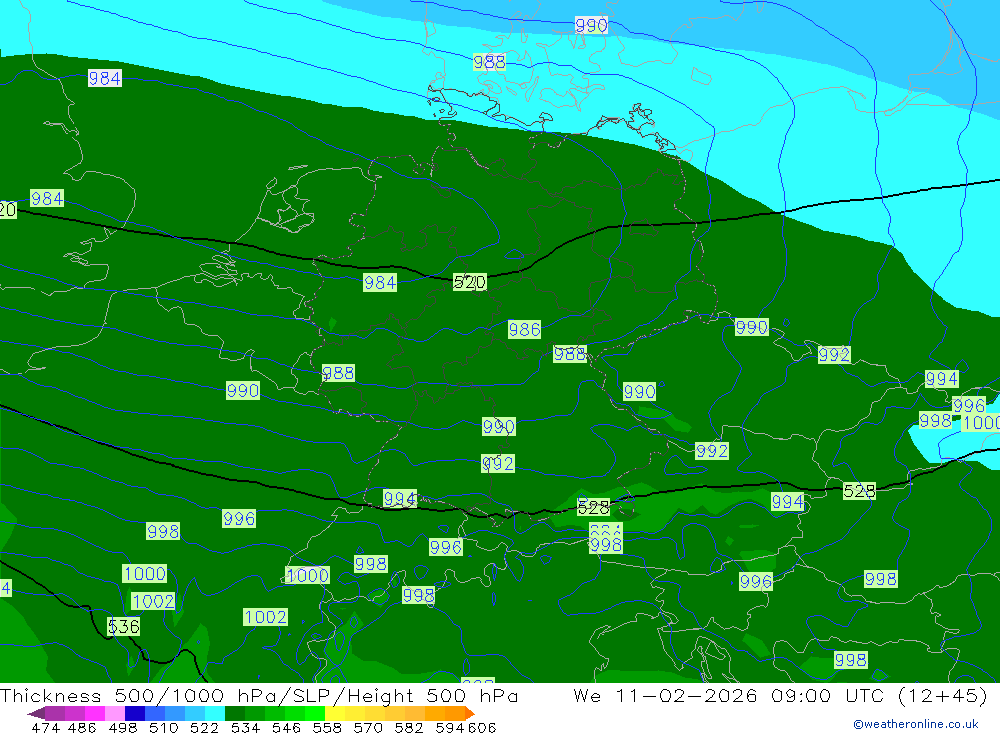Select the magenta legend color swatch
This screenshot has width=1000, height=733.
(x=94, y=713)
